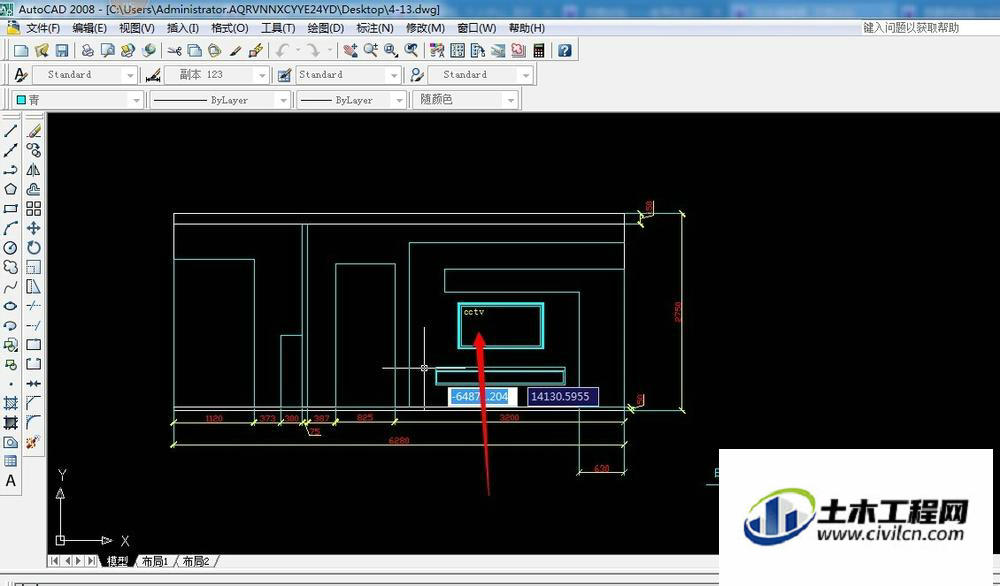Screen dimensions: 1000x586
Task: Select the Arc tool
Action: pos(11,228)
